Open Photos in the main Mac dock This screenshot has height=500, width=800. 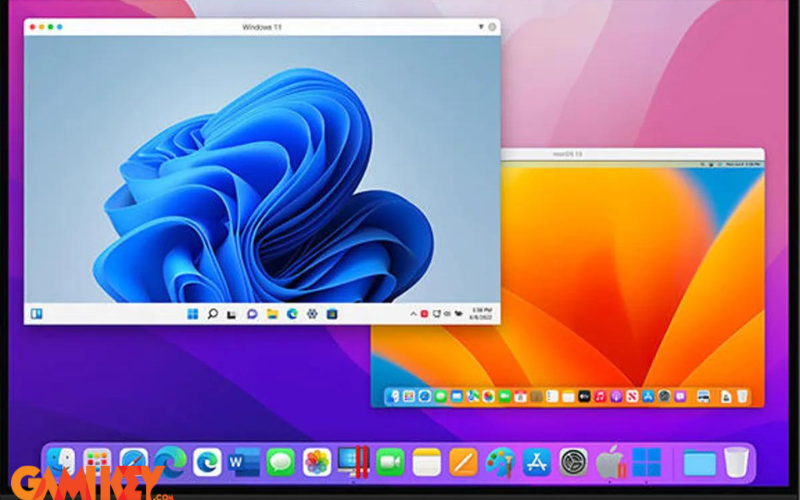click(317, 462)
